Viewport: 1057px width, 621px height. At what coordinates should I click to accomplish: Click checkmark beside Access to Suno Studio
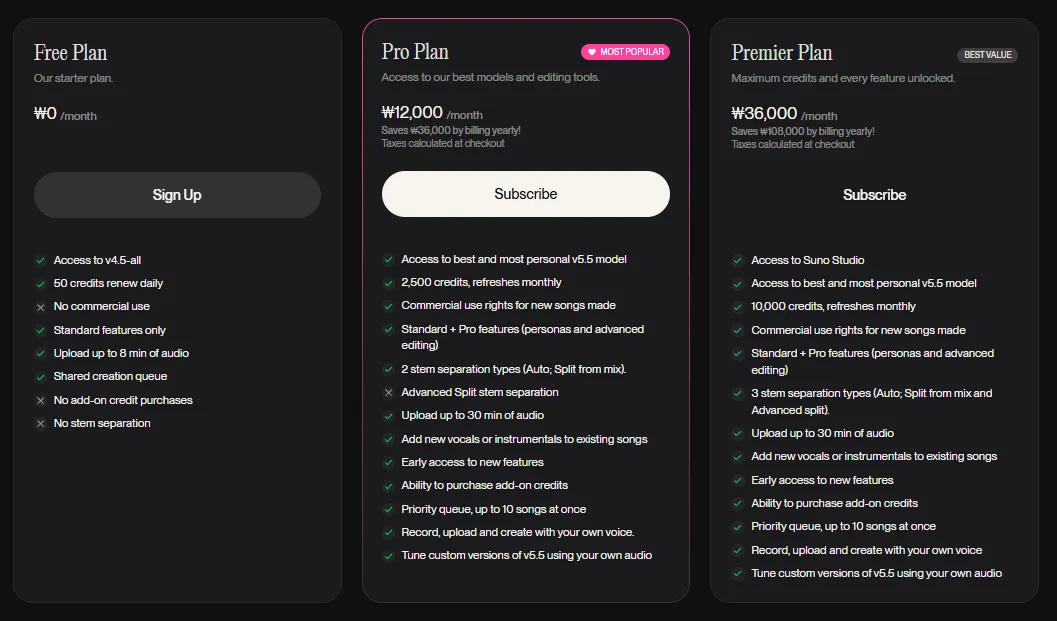coord(737,260)
